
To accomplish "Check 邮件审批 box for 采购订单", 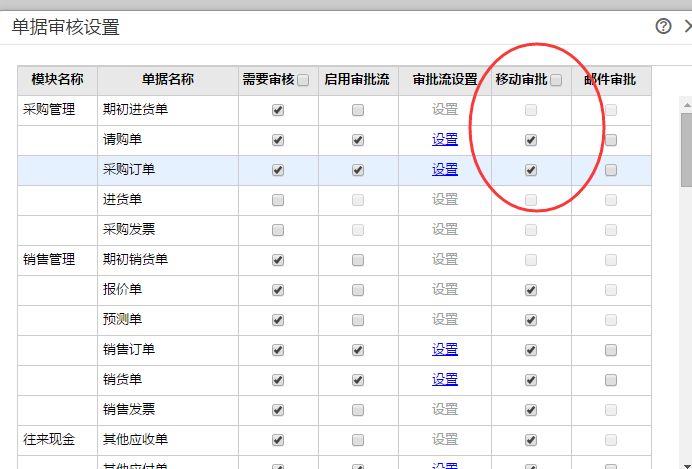I will pyautogui.click(x=611, y=170).
